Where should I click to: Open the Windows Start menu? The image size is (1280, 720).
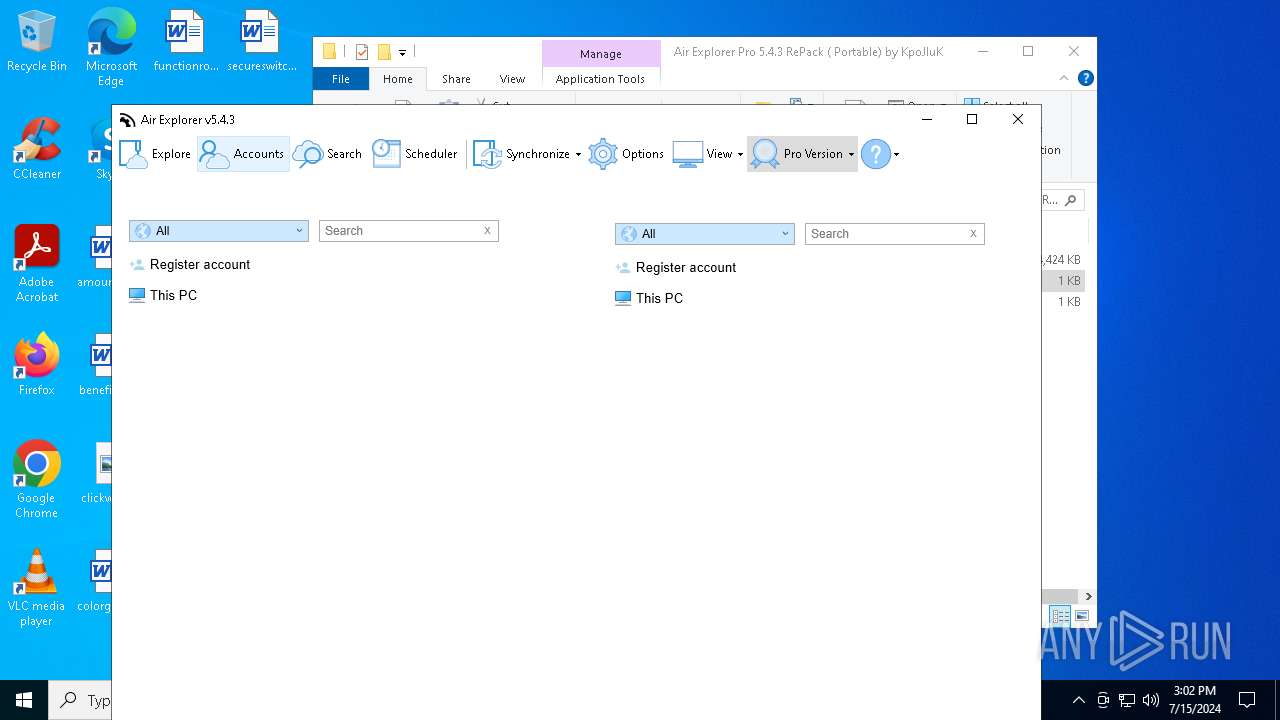[24, 700]
